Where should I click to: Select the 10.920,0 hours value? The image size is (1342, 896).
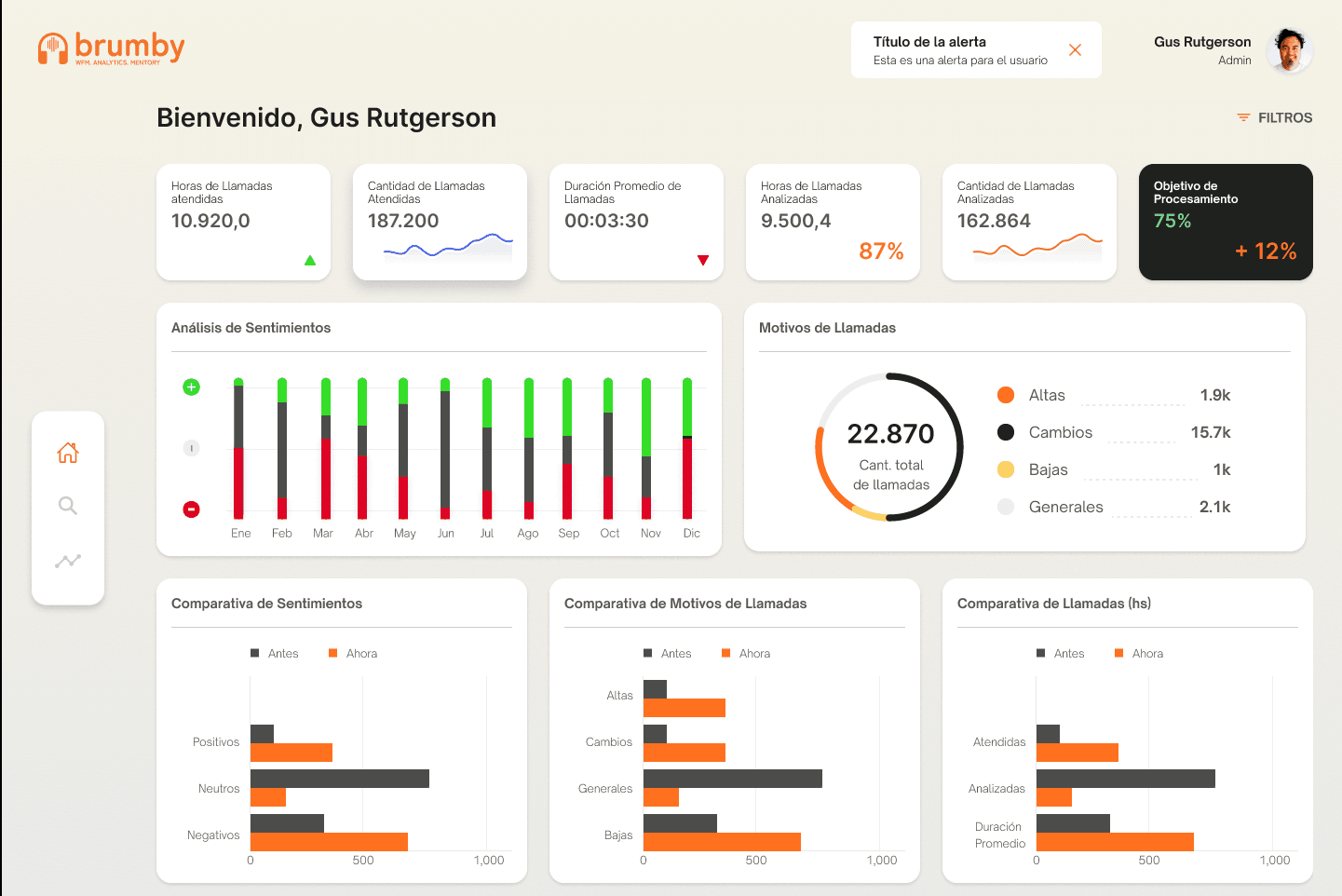210,221
